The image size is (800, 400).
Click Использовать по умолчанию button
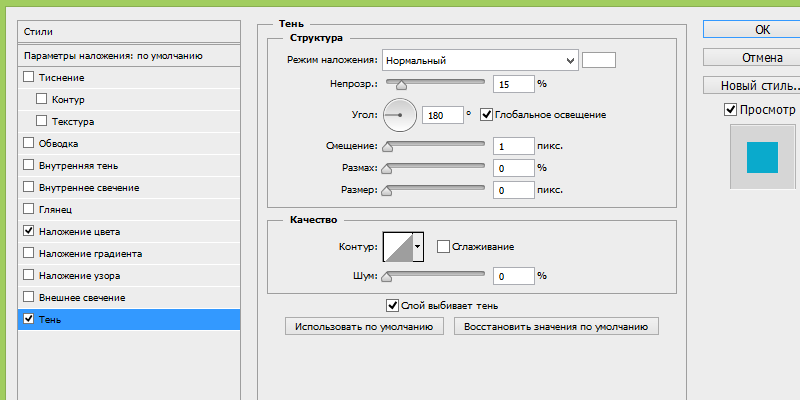click(364, 327)
